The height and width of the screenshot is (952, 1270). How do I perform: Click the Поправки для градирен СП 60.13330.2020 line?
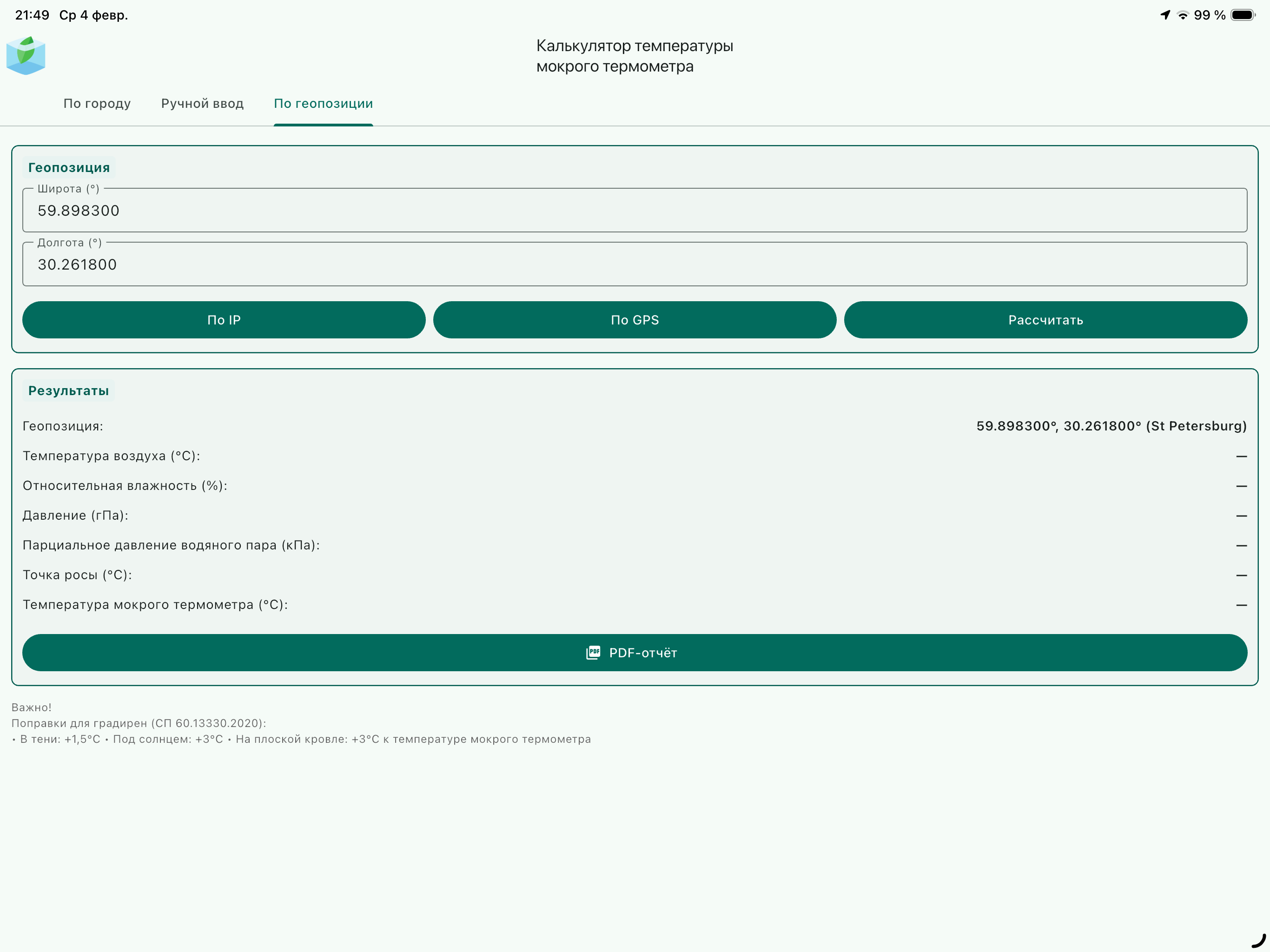[139, 723]
